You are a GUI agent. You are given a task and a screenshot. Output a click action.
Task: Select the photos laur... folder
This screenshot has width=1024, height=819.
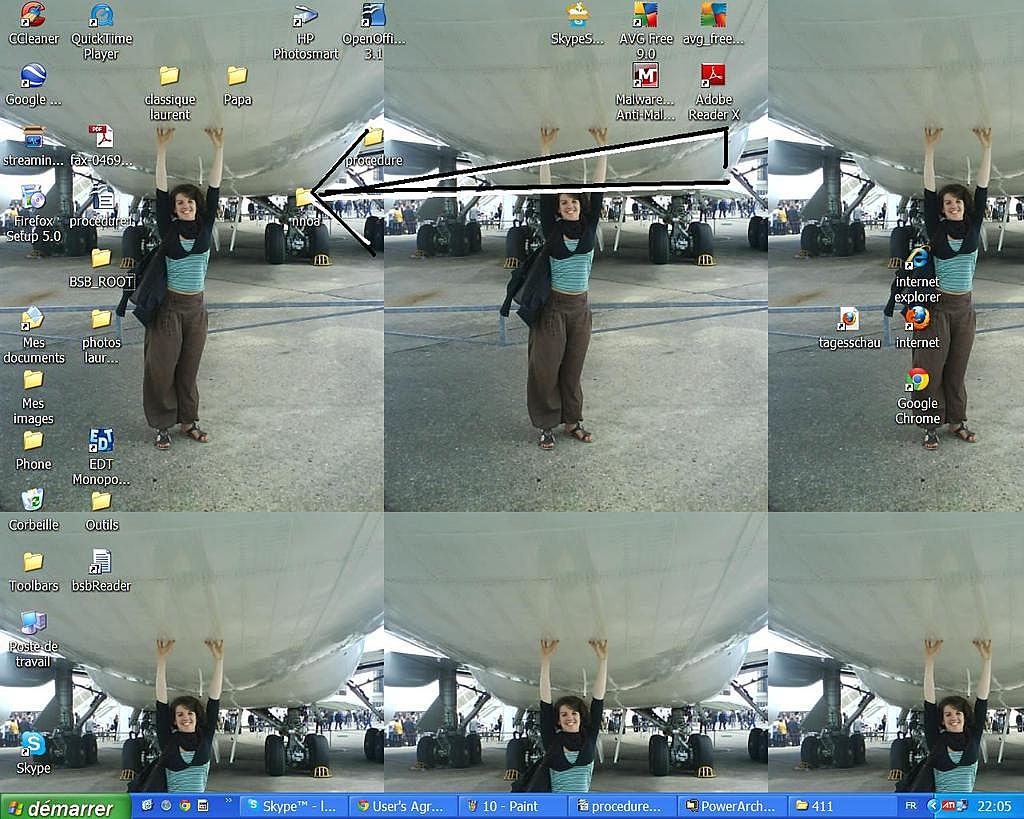(101, 336)
